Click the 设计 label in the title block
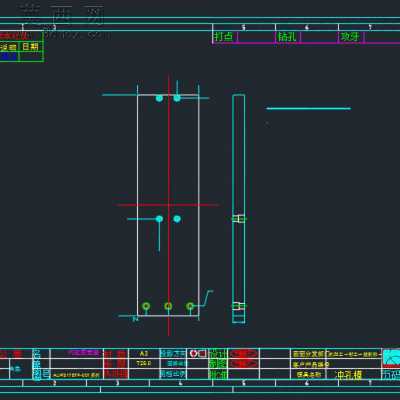Image resolution: width=400 pixels, height=400 pixels. [x=218, y=354]
